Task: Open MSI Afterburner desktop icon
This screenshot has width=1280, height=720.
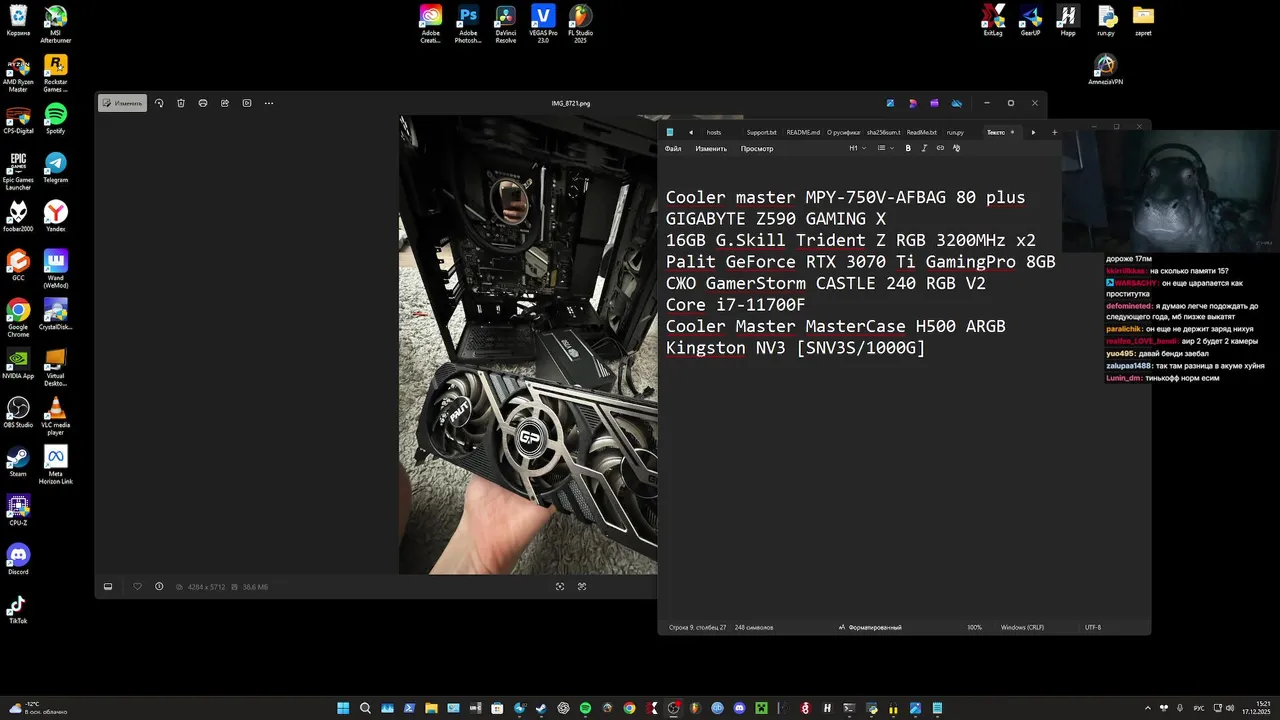Action: [x=56, y=23]
